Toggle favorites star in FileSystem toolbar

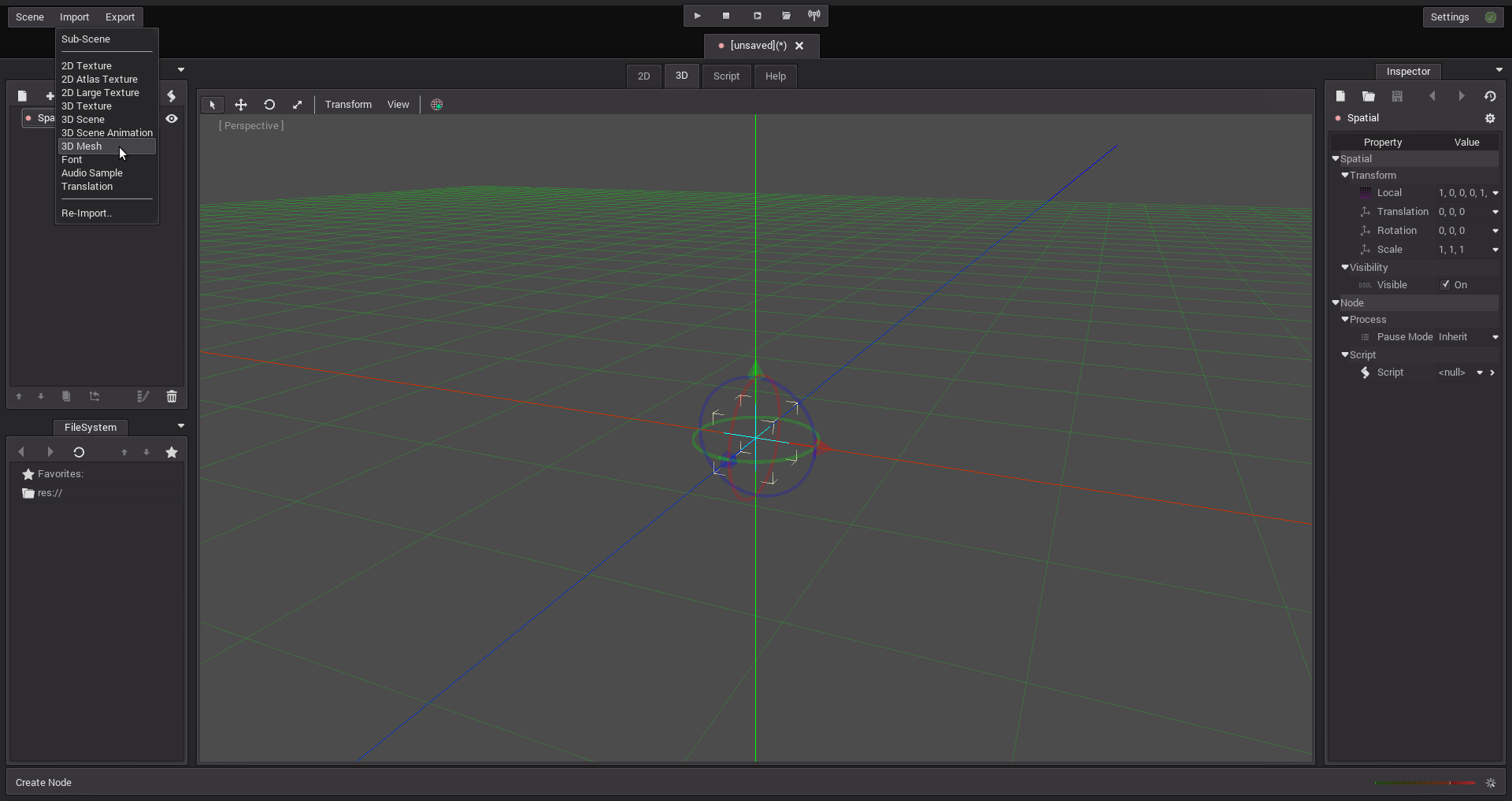(x=172, y=452)
